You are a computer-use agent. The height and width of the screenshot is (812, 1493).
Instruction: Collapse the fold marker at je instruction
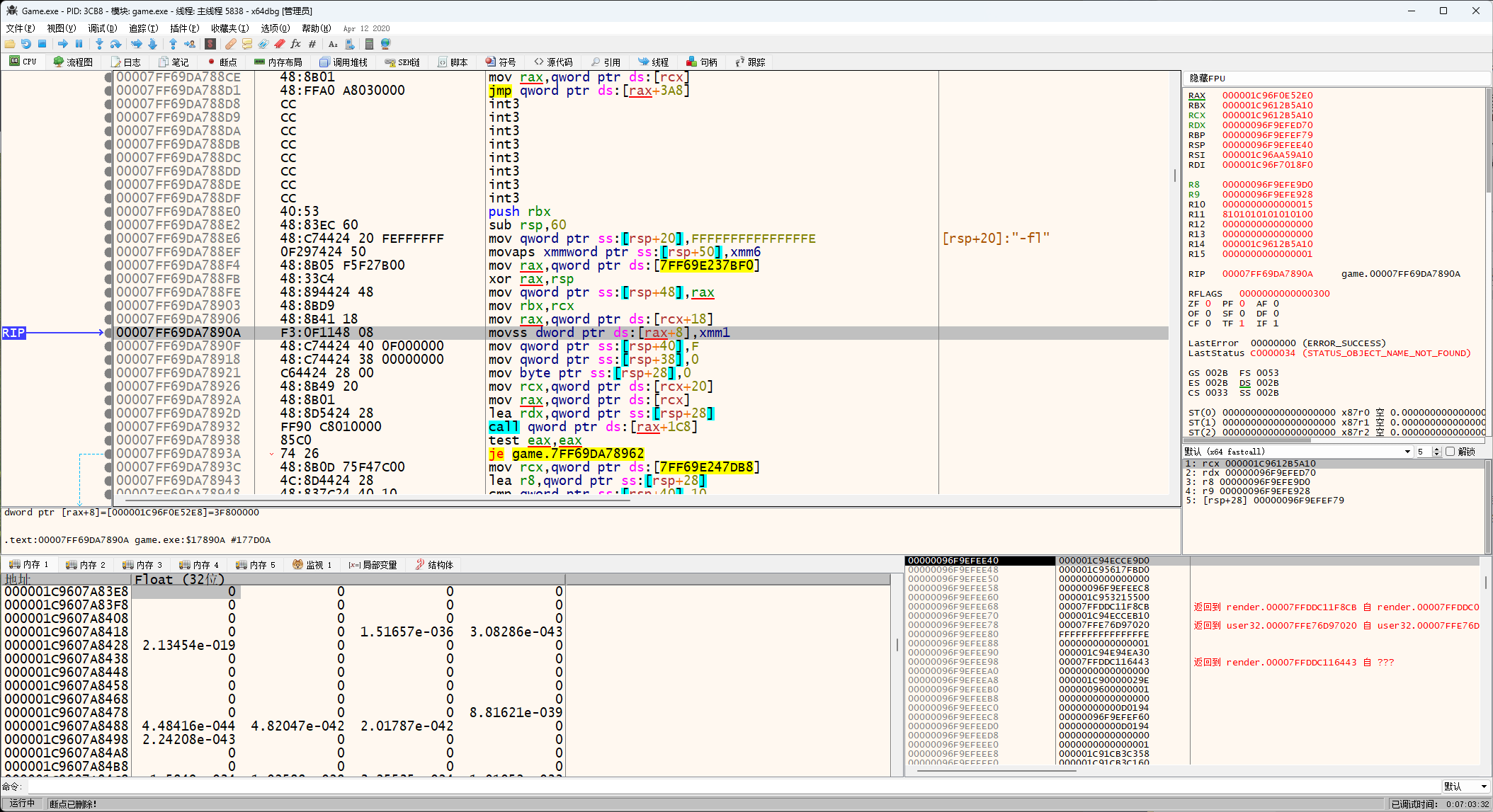tap(271, 454)
